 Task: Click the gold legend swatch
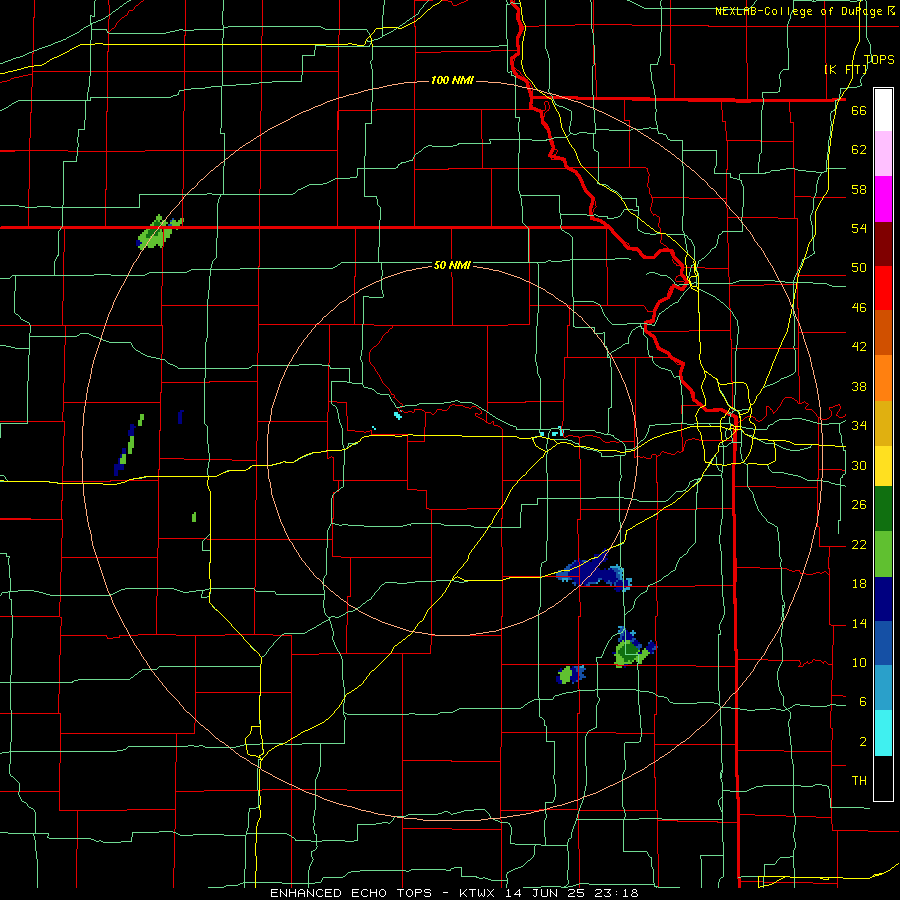(x=883, y=422)
